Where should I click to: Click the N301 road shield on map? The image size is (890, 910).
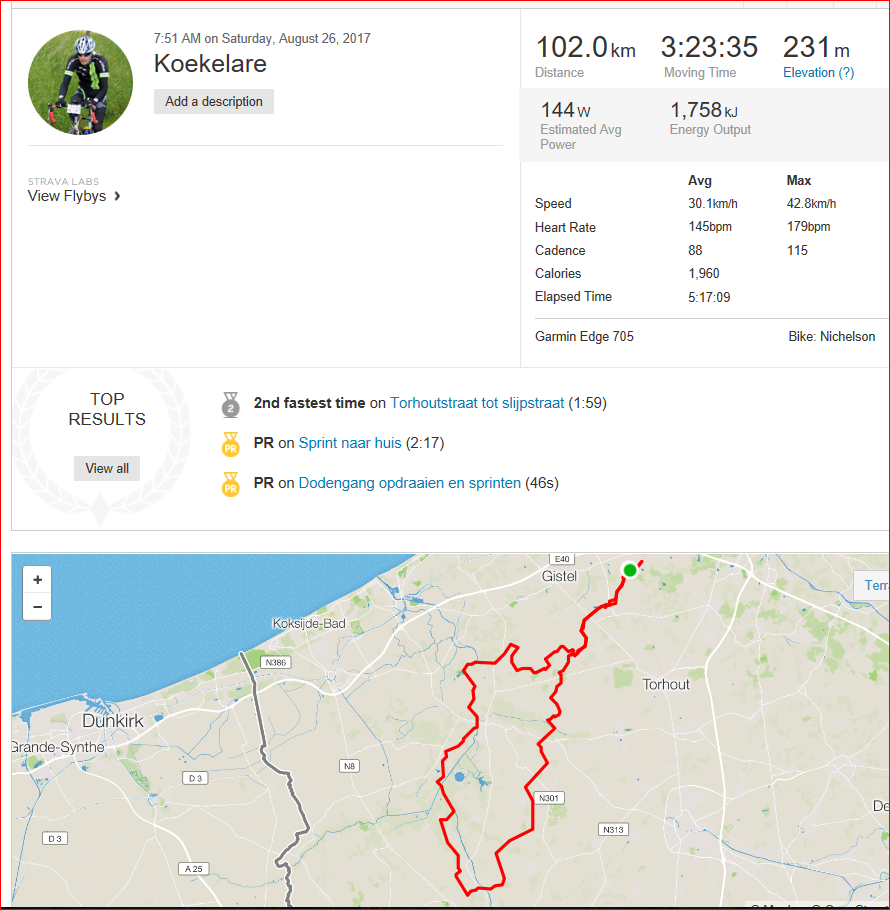(547, 797)
